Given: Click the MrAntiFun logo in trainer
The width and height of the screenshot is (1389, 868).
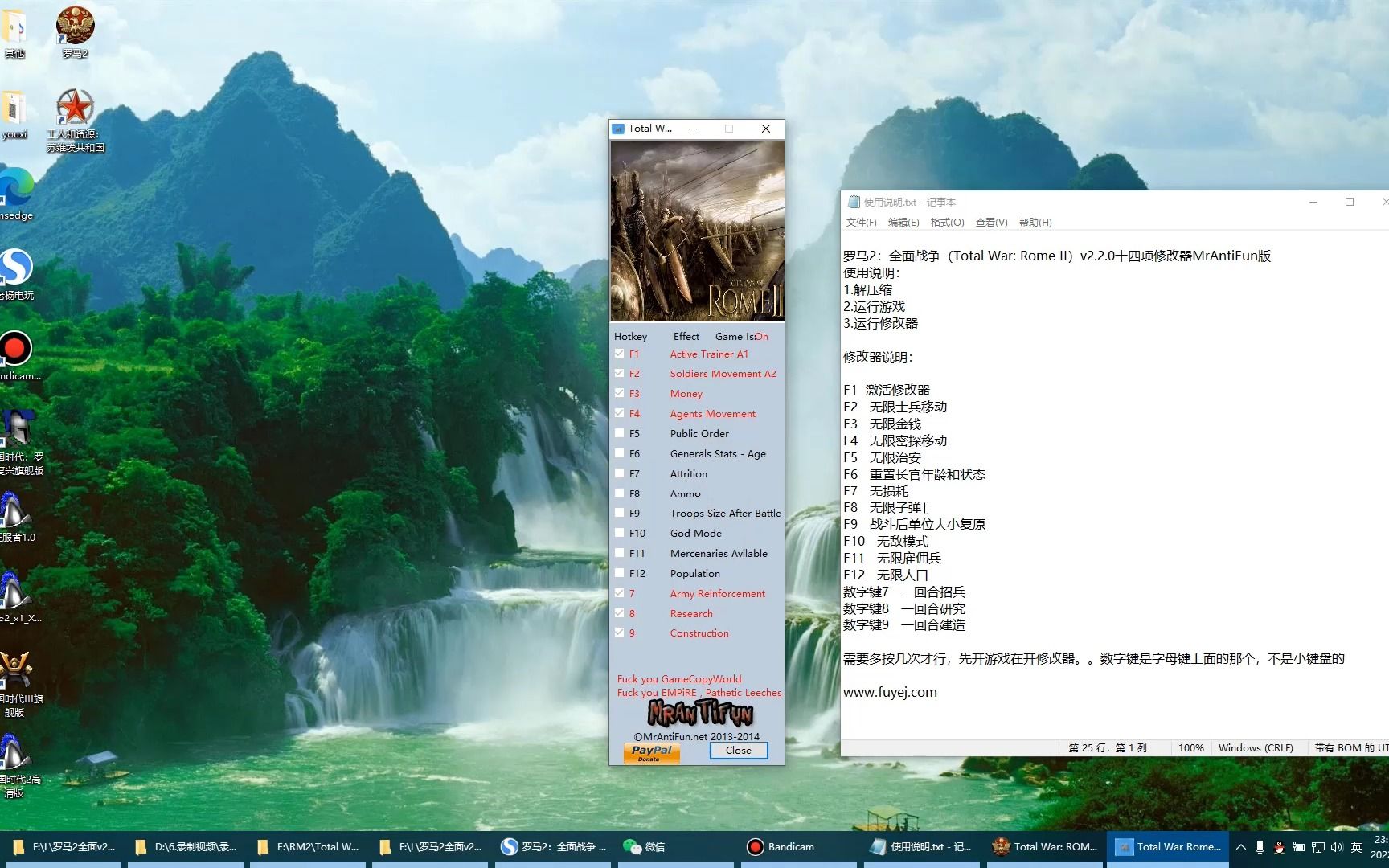Looking at the screenshot, I should pyautogui.click(x=700, y=713).
